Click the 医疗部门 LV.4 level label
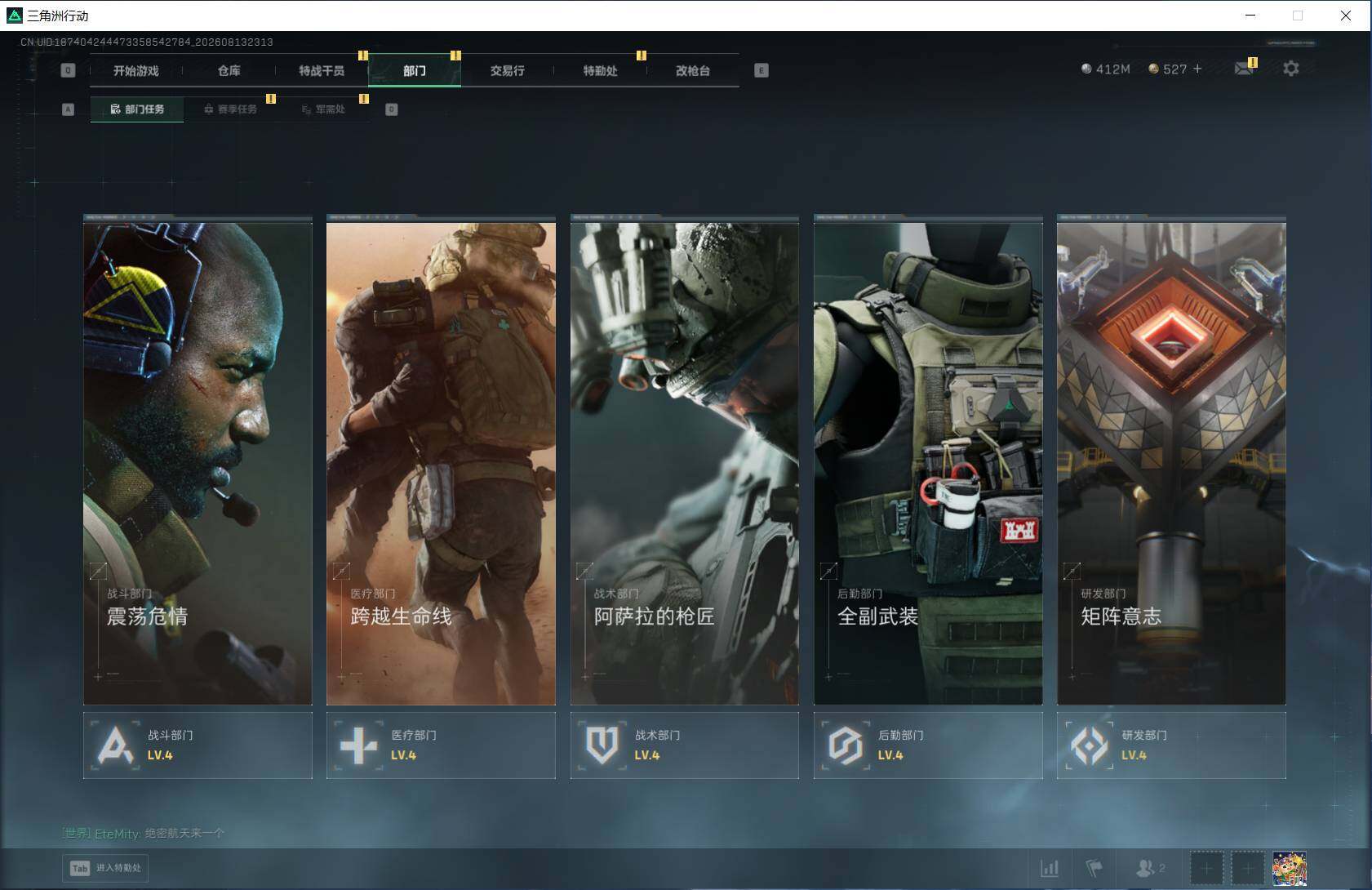 coord(403,755)
